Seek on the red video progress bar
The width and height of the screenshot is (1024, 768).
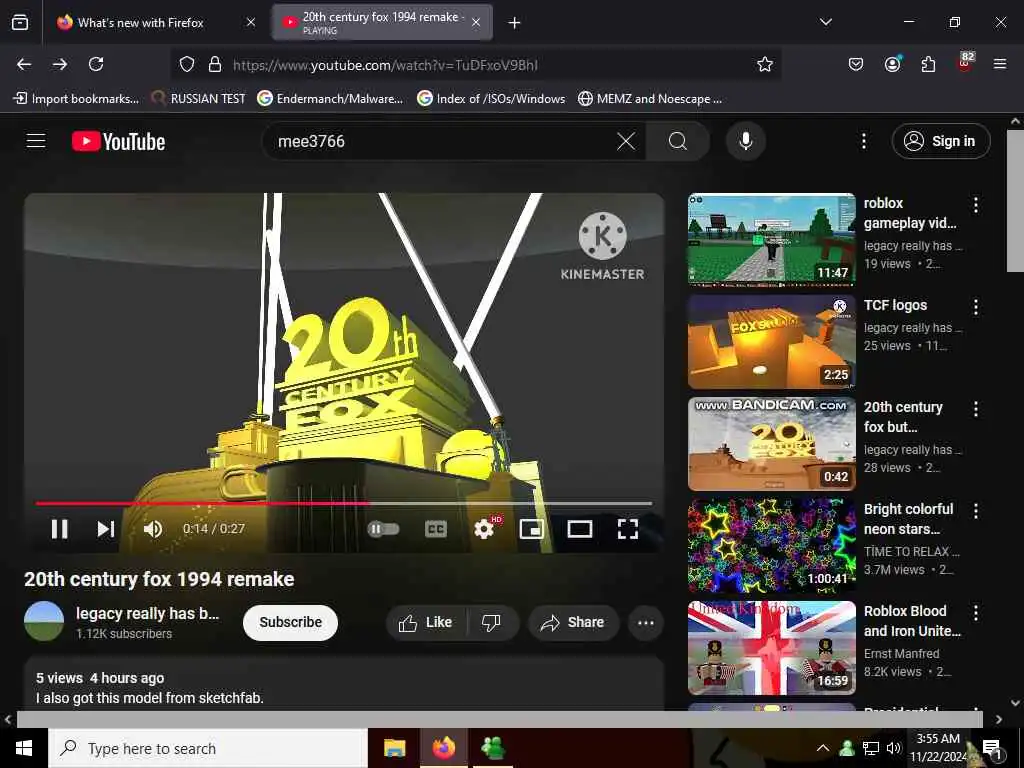coord(344,504)
